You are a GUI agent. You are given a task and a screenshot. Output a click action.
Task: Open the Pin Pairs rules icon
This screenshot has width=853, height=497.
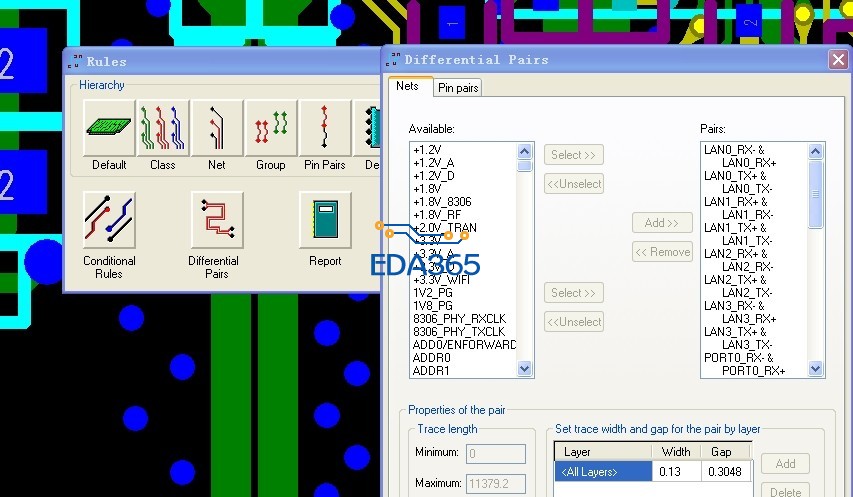tap(324, 129)
